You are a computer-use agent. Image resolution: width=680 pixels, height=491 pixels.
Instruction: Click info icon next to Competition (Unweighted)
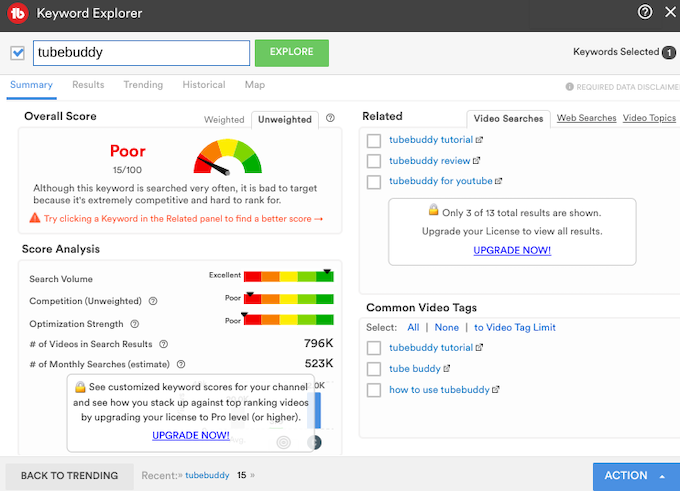click(153, 301)
